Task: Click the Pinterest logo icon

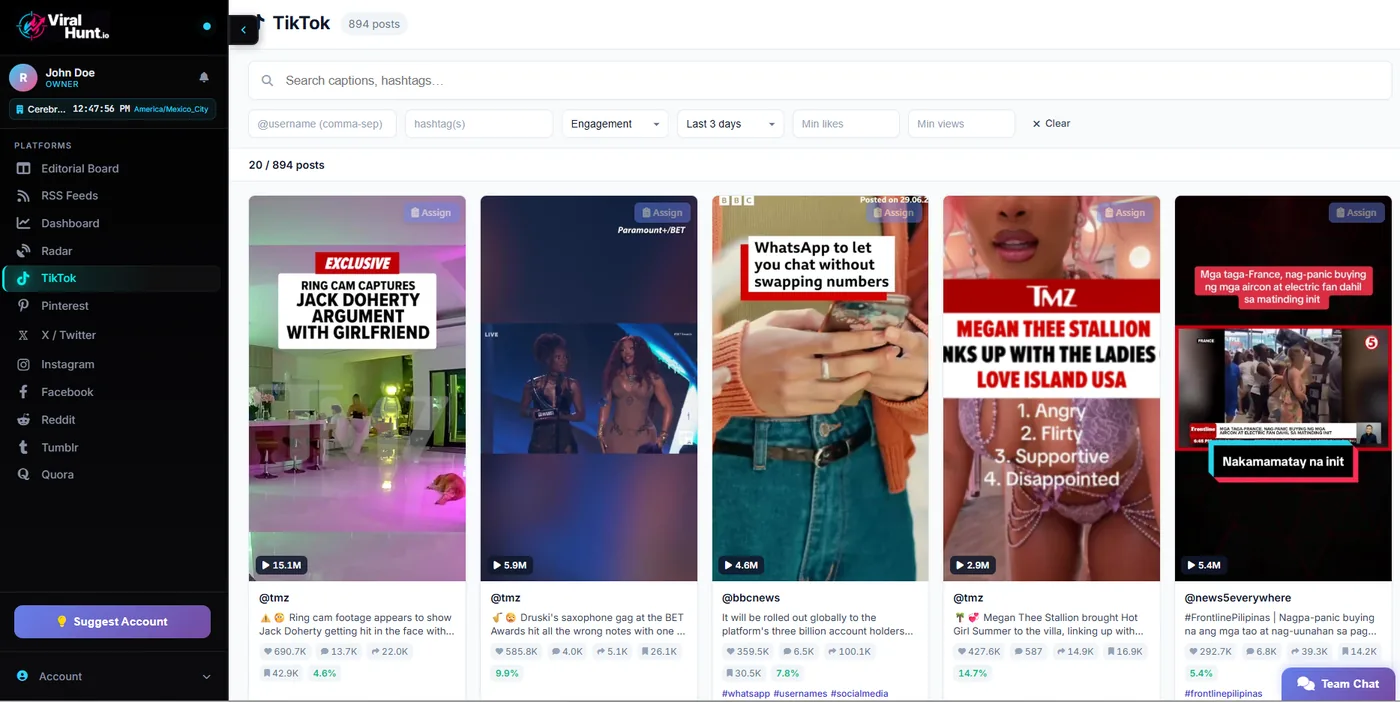Action: coord(23,306)
